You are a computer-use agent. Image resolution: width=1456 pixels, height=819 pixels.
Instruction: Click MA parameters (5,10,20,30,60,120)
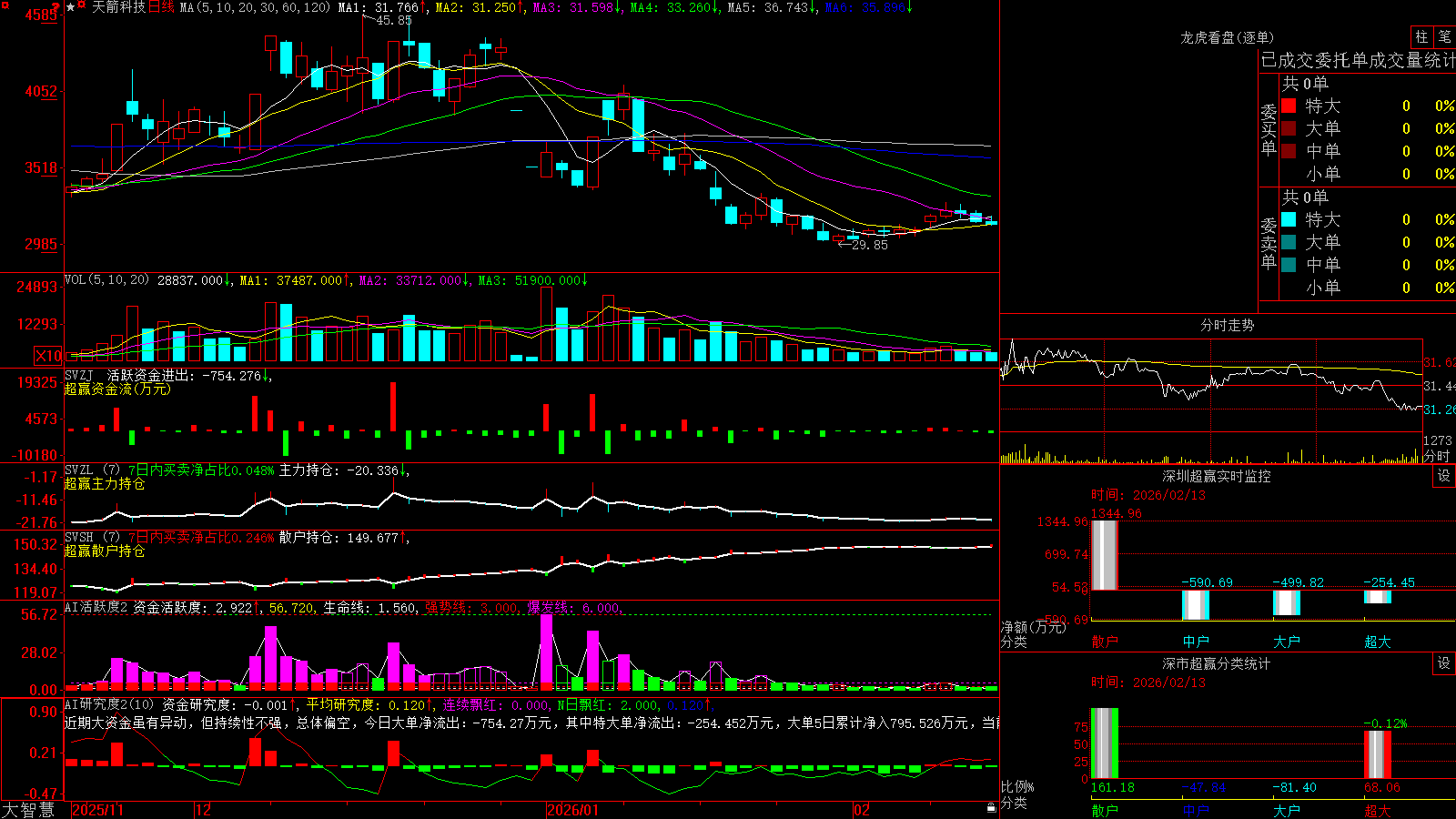pyautogui.click(x=255, y=7)
